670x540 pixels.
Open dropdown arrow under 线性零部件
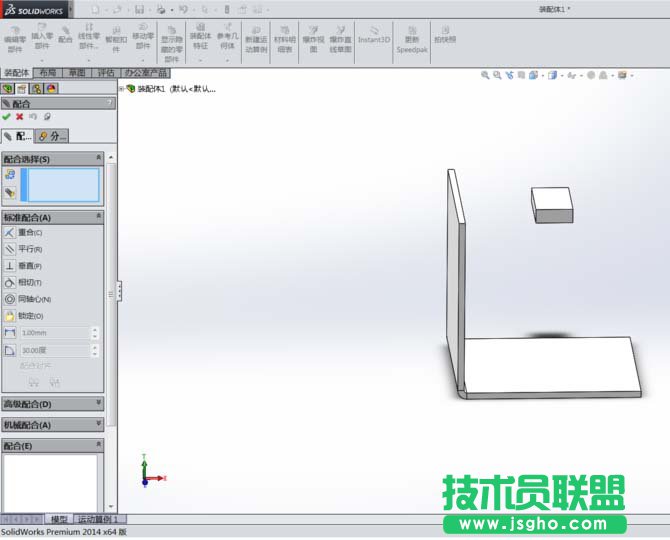pyautogui.click(x=89, y=60)
